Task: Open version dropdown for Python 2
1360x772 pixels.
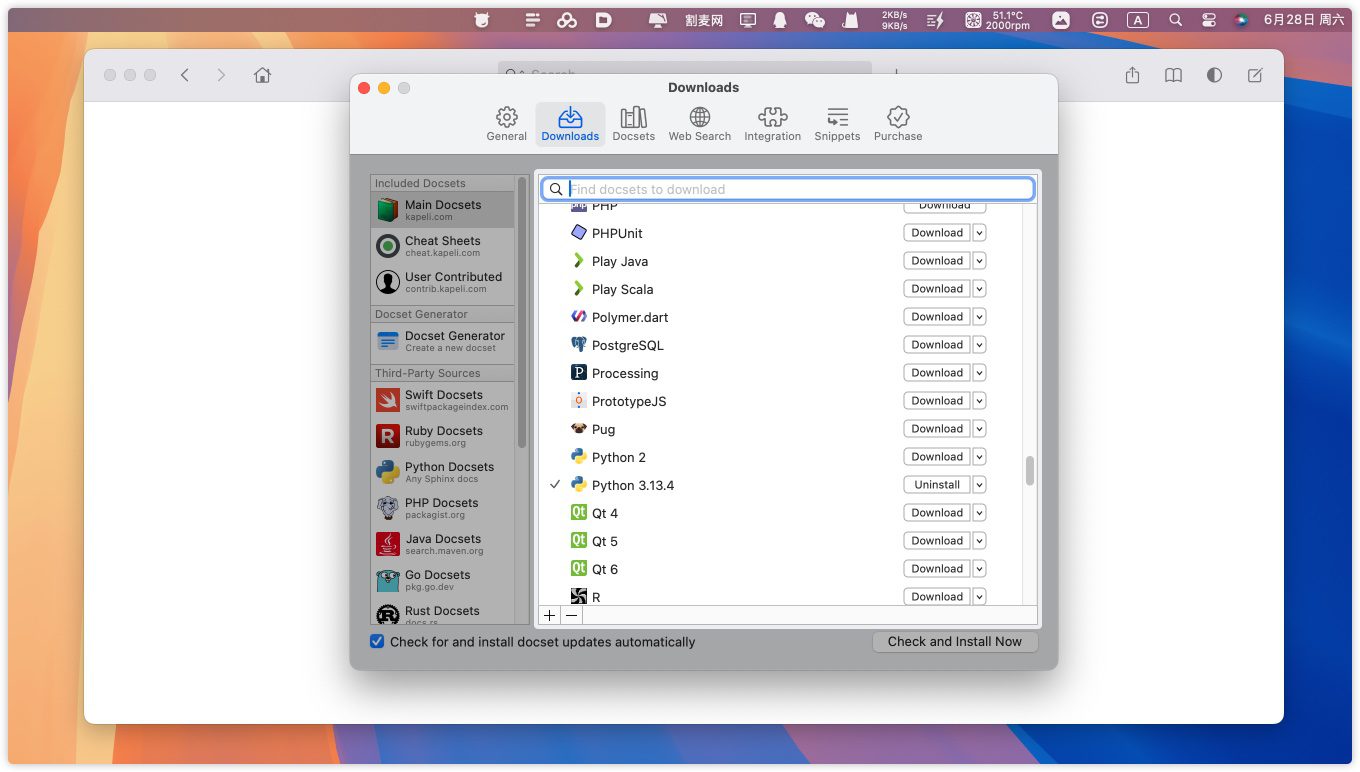Action: coord(979,456)
